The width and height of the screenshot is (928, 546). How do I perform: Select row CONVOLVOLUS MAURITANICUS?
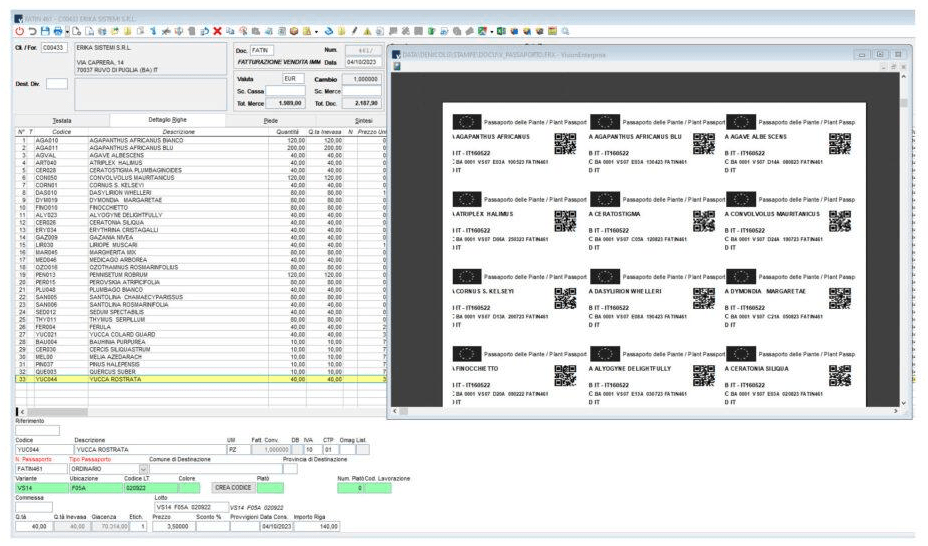[x=200, y=177]
